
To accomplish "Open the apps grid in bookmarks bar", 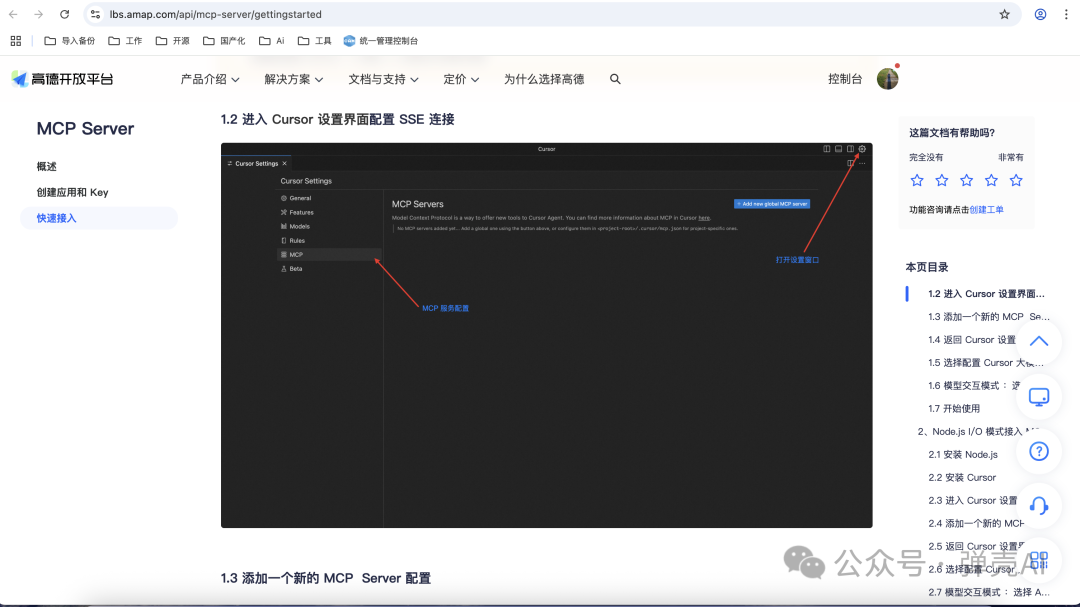I will [16, 41].
